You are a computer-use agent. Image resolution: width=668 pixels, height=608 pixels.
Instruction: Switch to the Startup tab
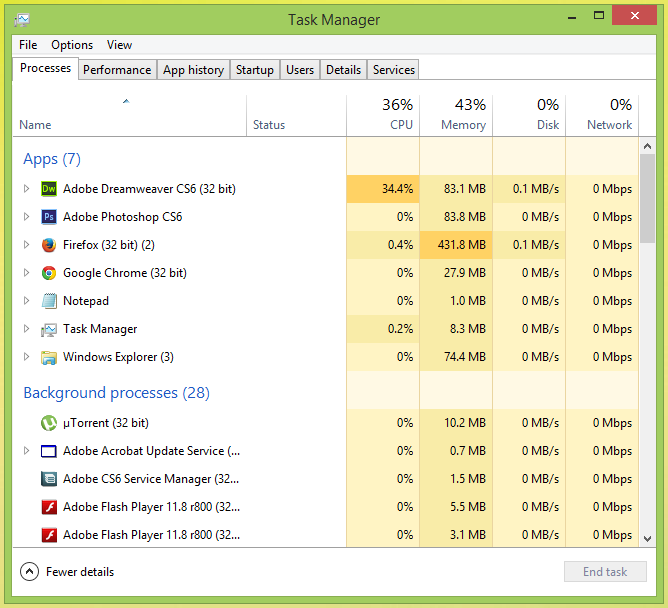click(x=255, y=70)
